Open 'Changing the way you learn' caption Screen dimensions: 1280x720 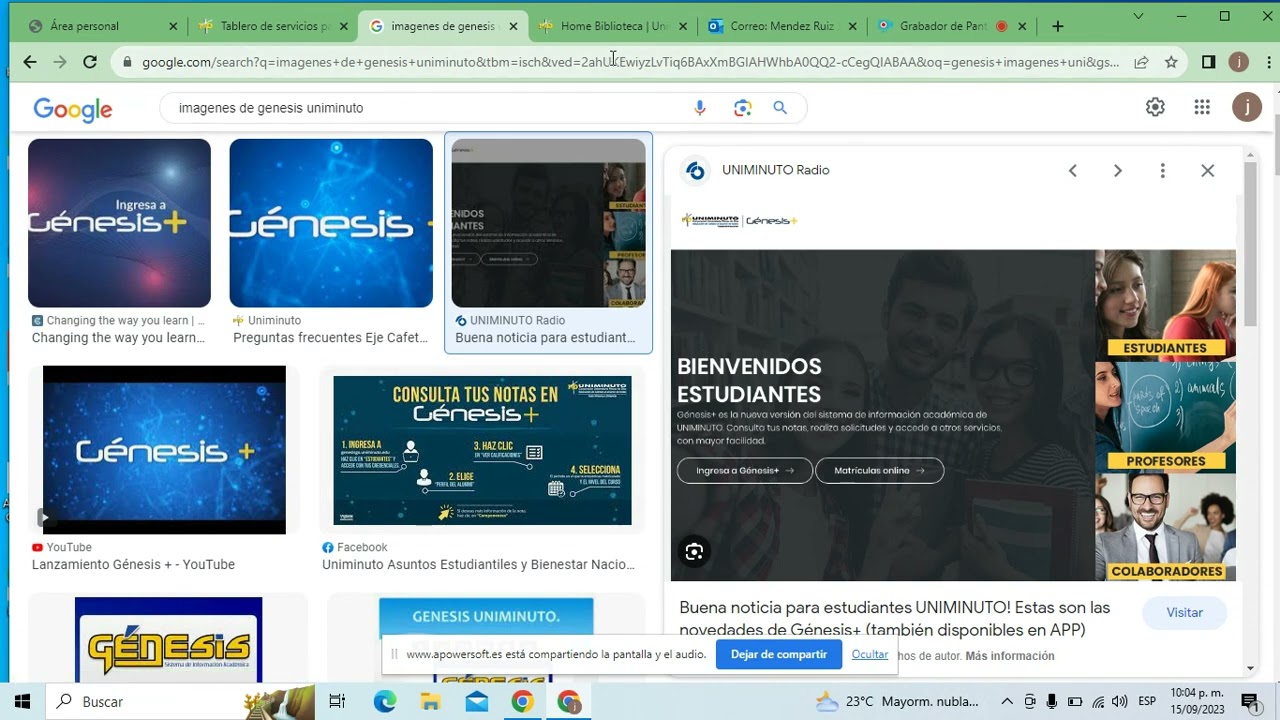coord(118,338)
